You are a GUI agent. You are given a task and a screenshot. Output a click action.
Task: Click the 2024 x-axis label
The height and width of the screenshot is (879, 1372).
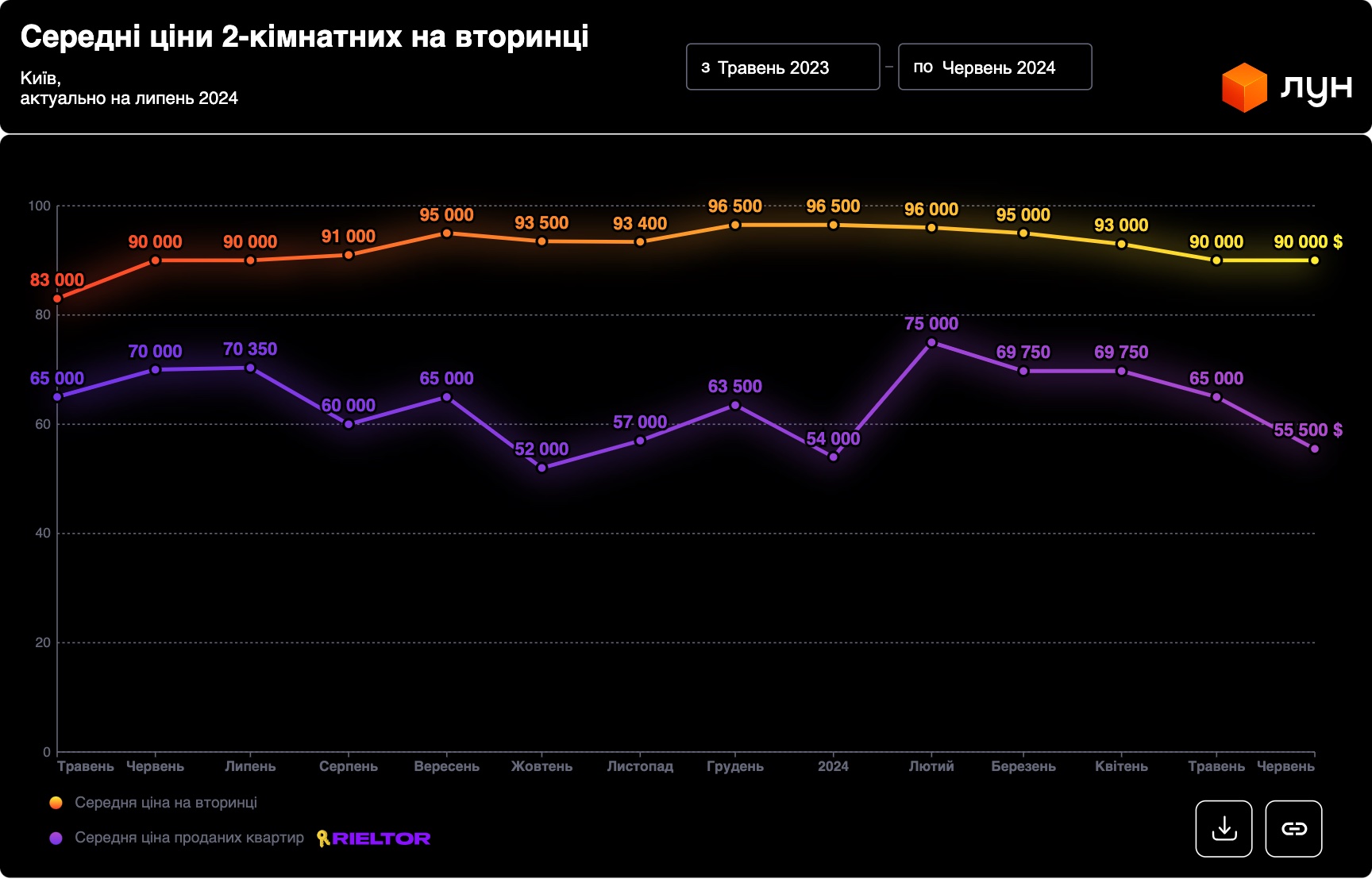pos(833,766)
